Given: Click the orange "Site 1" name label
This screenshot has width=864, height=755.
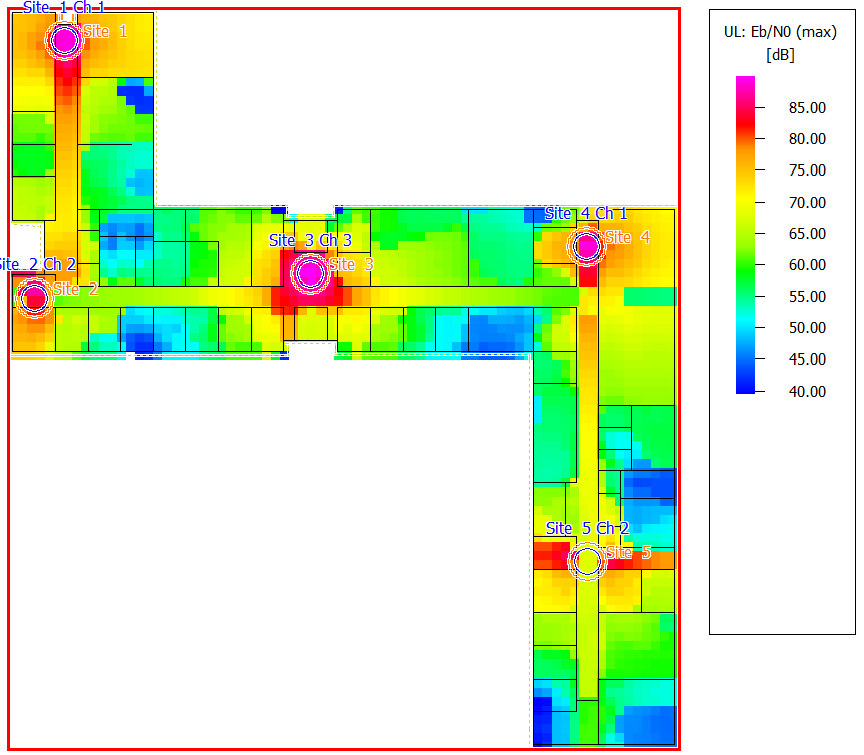Looking at the screenshot, I should coord(105,32).
